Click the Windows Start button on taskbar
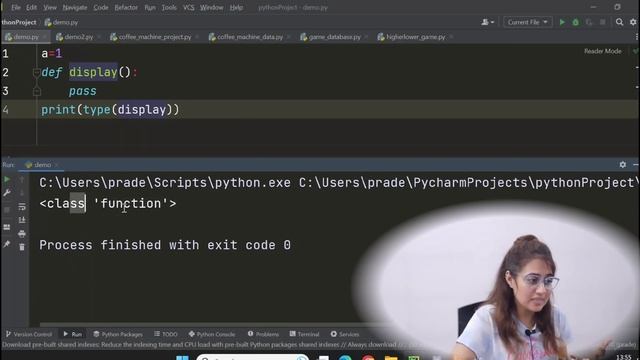 [182, 358]
